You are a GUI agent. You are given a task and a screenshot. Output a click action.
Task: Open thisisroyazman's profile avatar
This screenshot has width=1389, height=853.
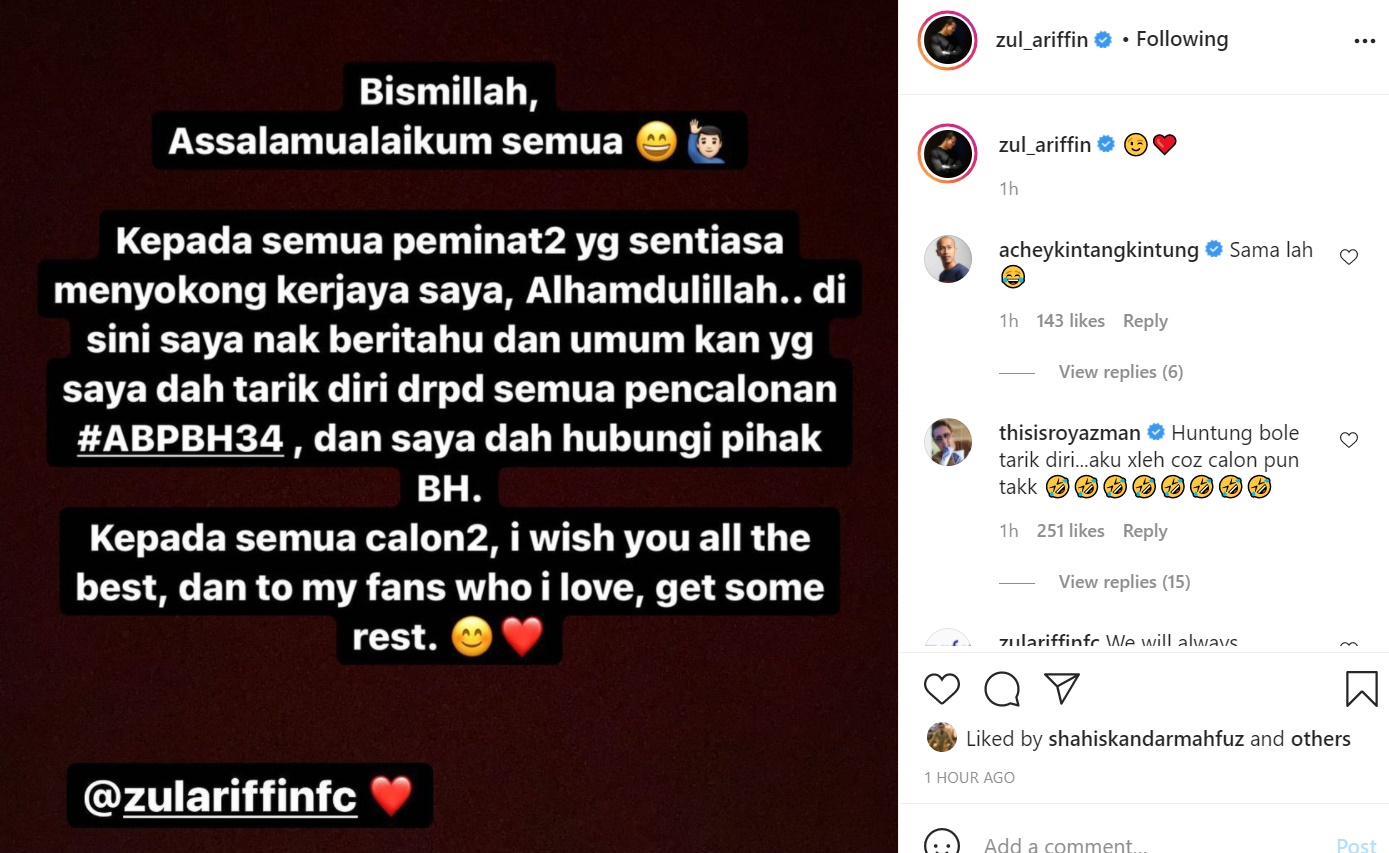point(947,442)
